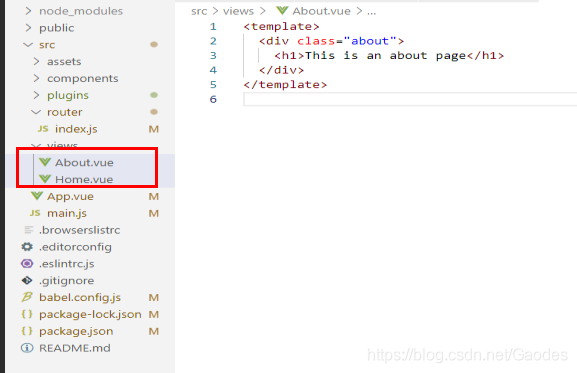
Task: Open the README.md file
Action: click(75, 348)
